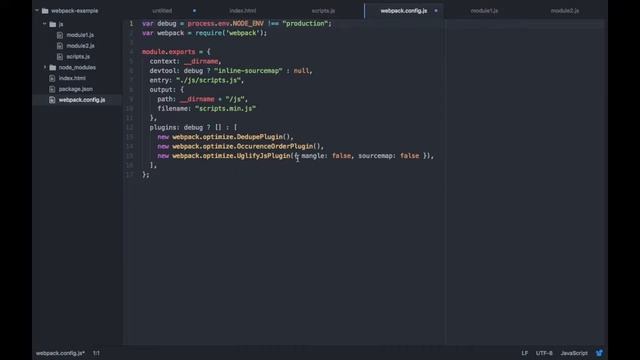Click line number 1 in the gutter
Viewport: 640px width, 360px height.
(x=131, y=24)
